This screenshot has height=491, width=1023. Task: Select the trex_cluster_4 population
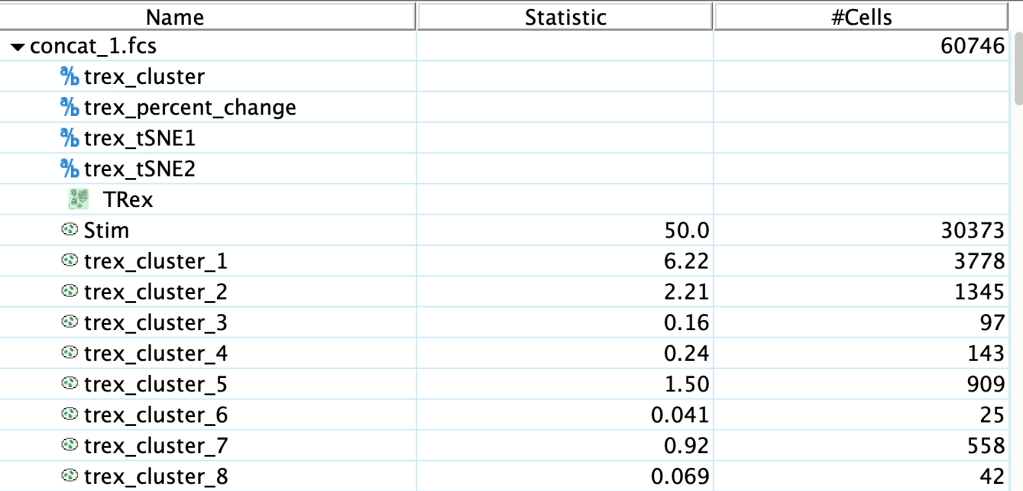tap(155, 354)
